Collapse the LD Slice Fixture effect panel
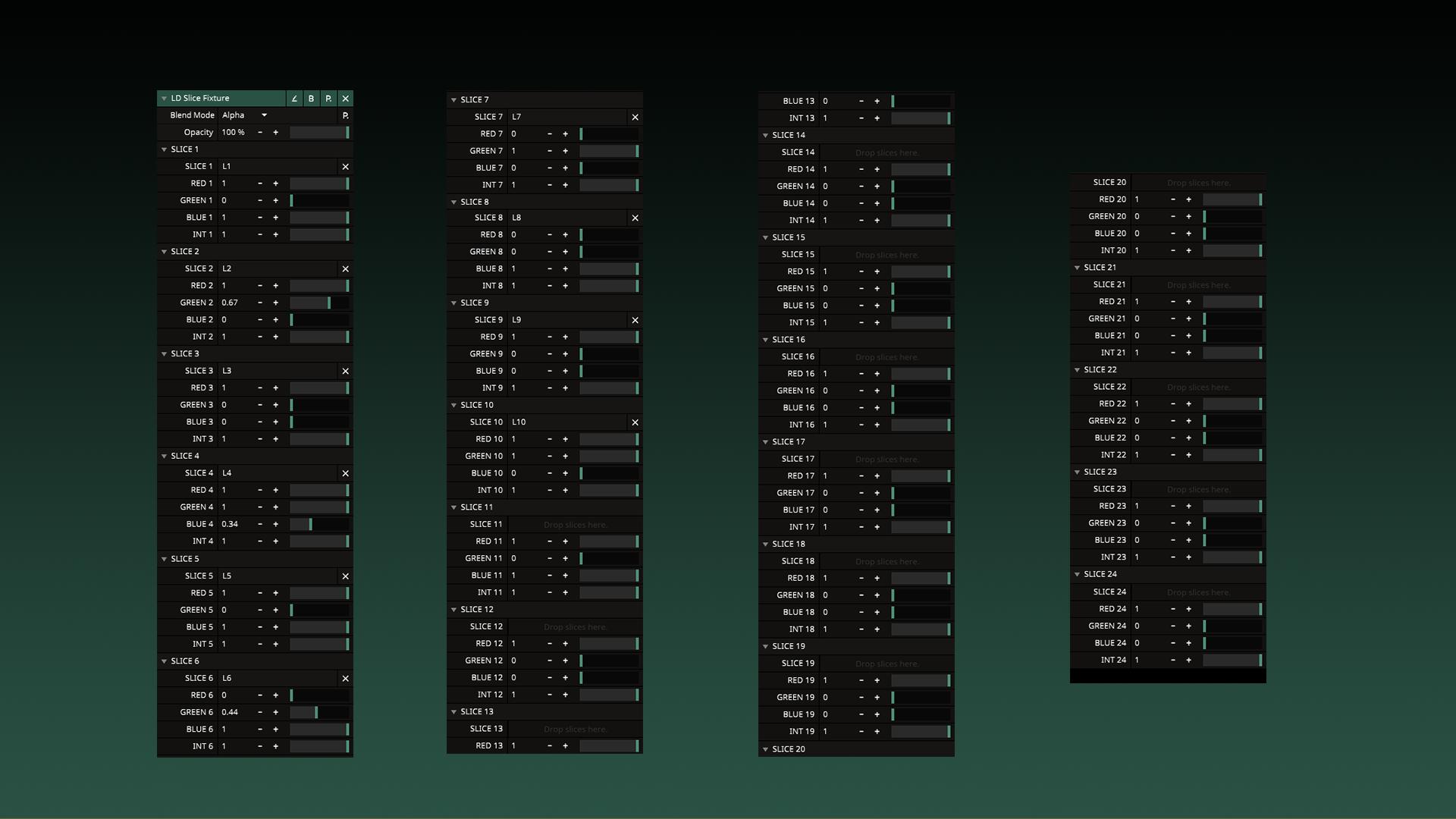This screenshot has width=1456, height=819. click(x=165, y=99)
